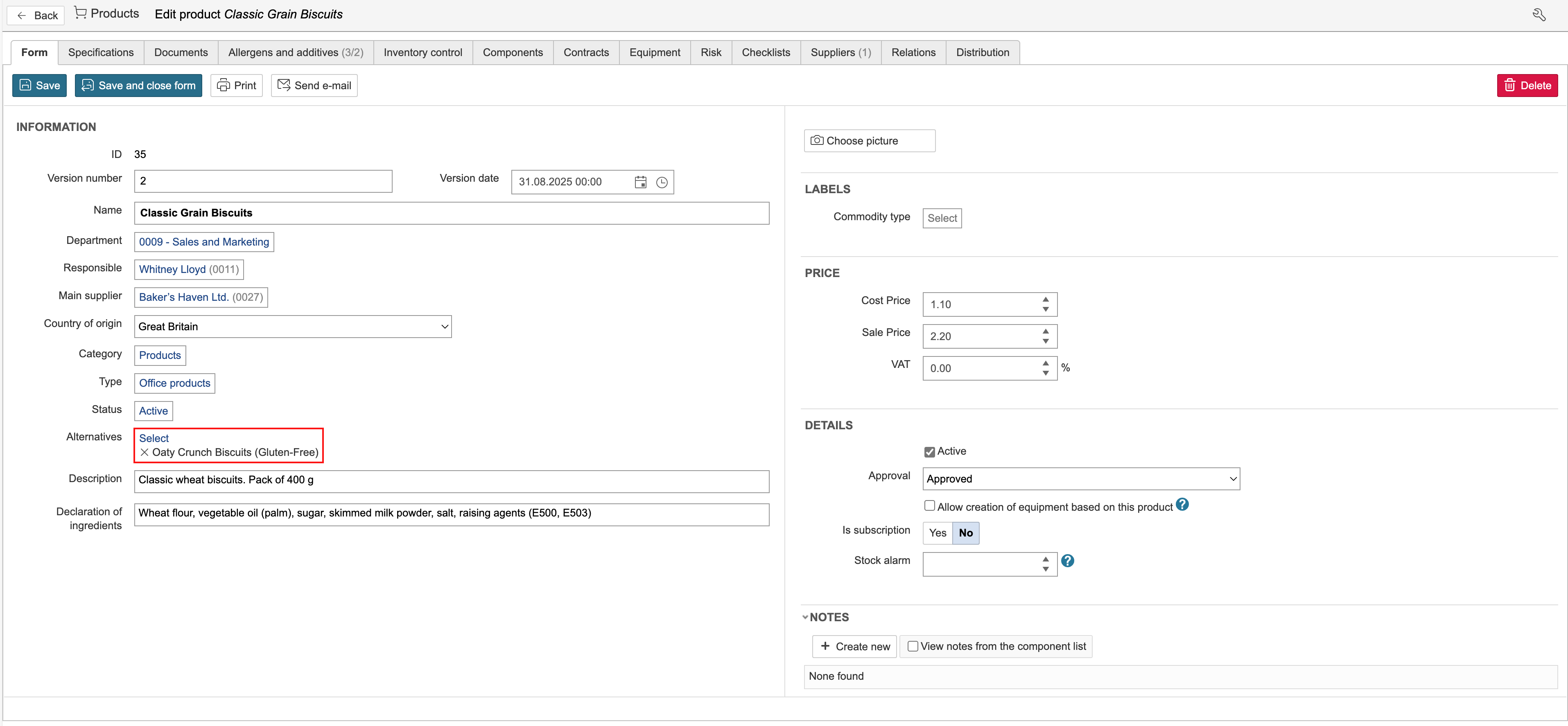The image size is (1568, 726).
Task: Click Save and close form
Action: point(139,86)
